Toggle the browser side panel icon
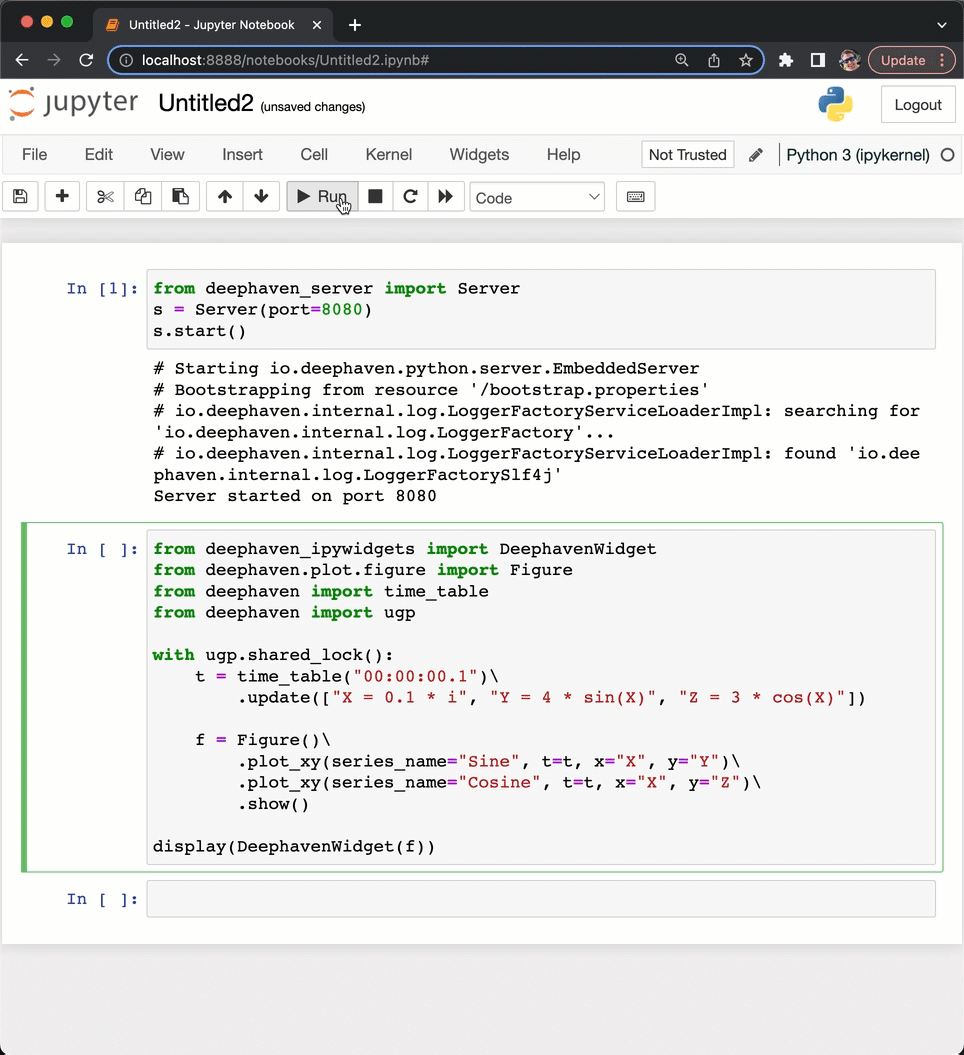The image size is (964, 1055). click(x=817, y=61)
